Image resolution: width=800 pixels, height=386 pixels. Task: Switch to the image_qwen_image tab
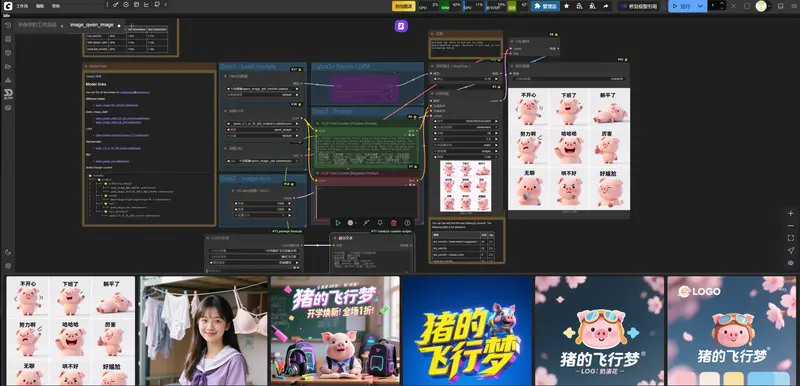[92, 24]
